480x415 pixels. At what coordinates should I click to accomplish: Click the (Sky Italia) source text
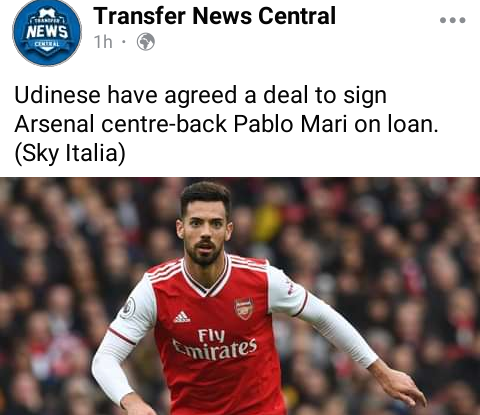click(70, 153)
